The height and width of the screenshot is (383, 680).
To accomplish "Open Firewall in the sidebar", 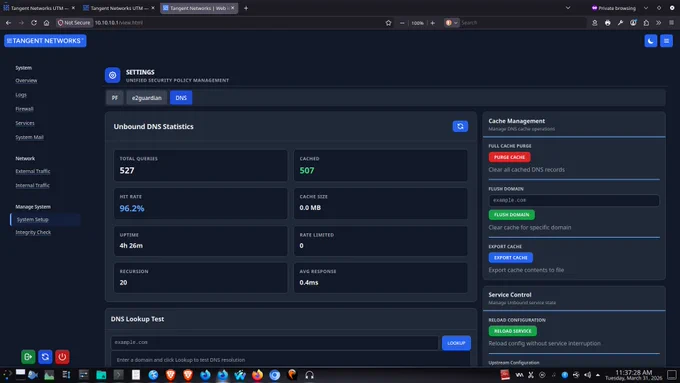I will [24, 109].
